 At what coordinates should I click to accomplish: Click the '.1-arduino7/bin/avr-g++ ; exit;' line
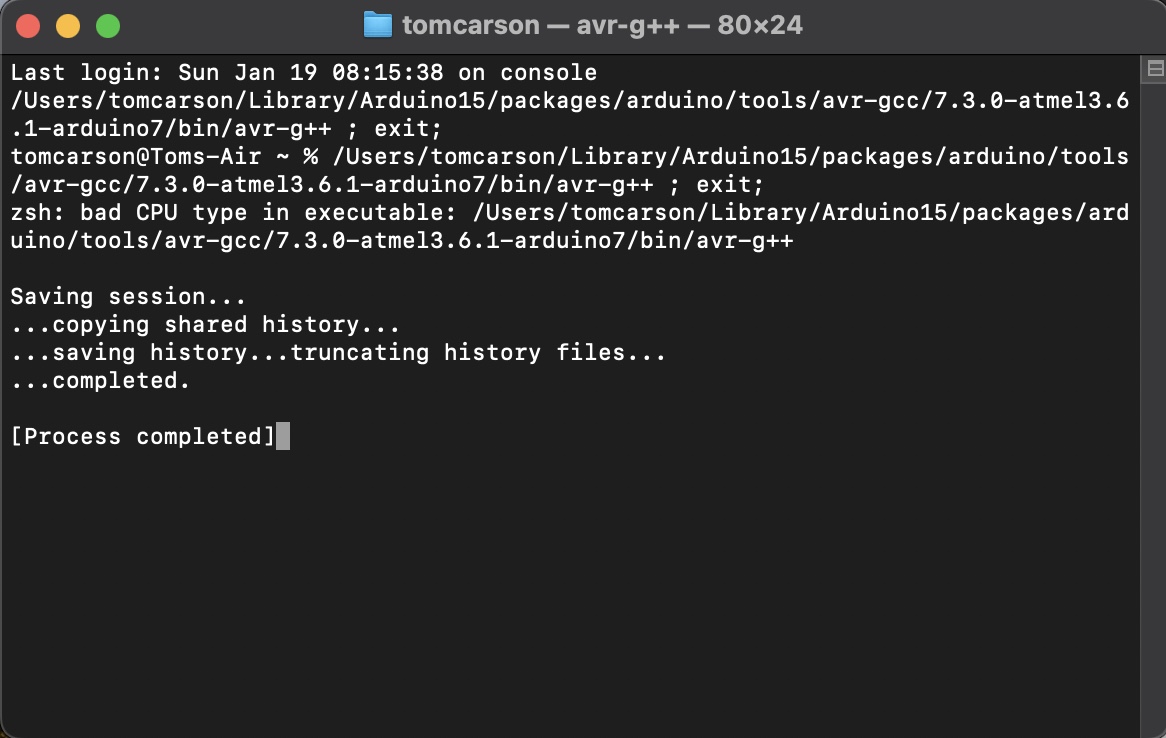(x=226, y=129)
